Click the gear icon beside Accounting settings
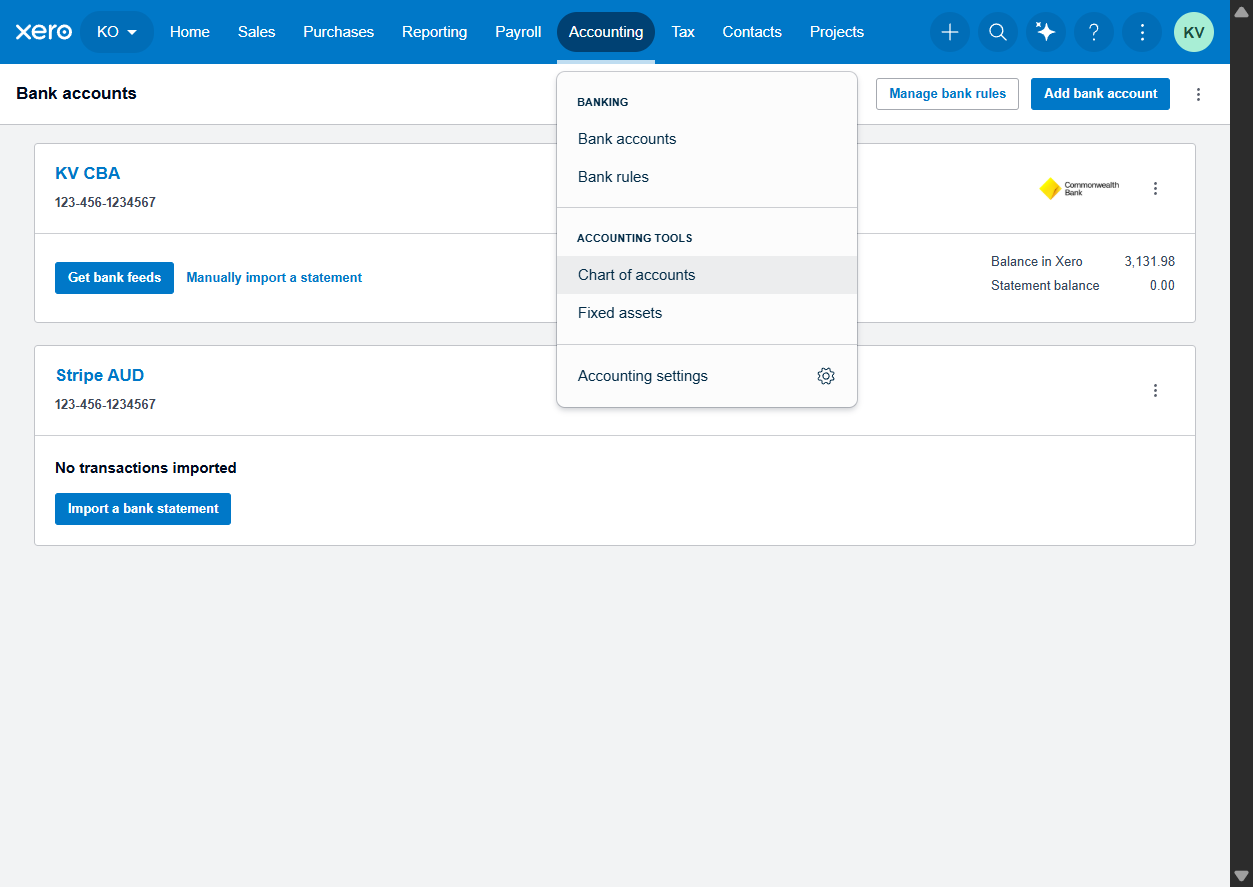The height and width of the screenshot is (887, 1253). [826, 376]
